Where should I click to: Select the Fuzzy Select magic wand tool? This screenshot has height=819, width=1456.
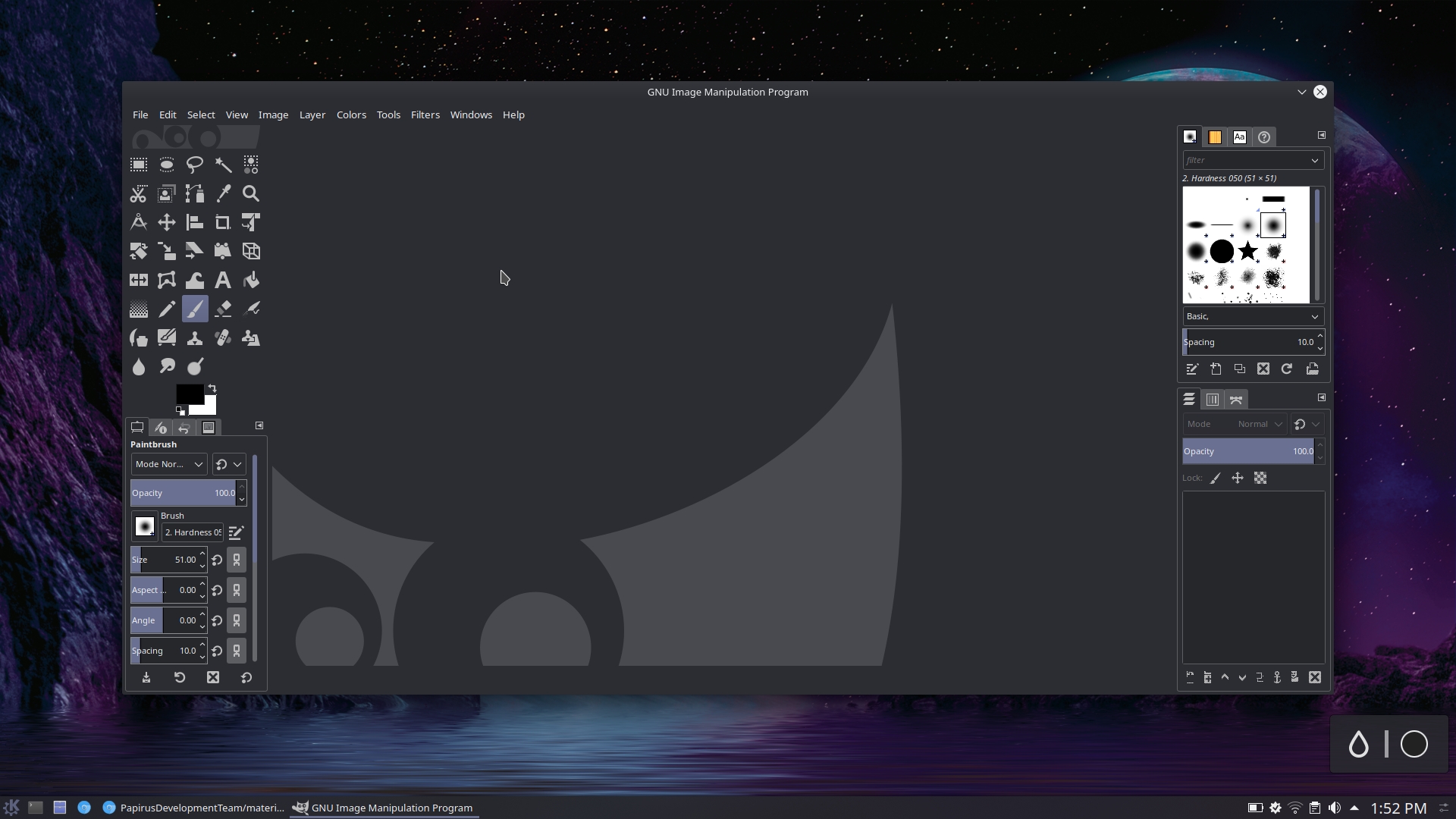click(x=223, y=165)
